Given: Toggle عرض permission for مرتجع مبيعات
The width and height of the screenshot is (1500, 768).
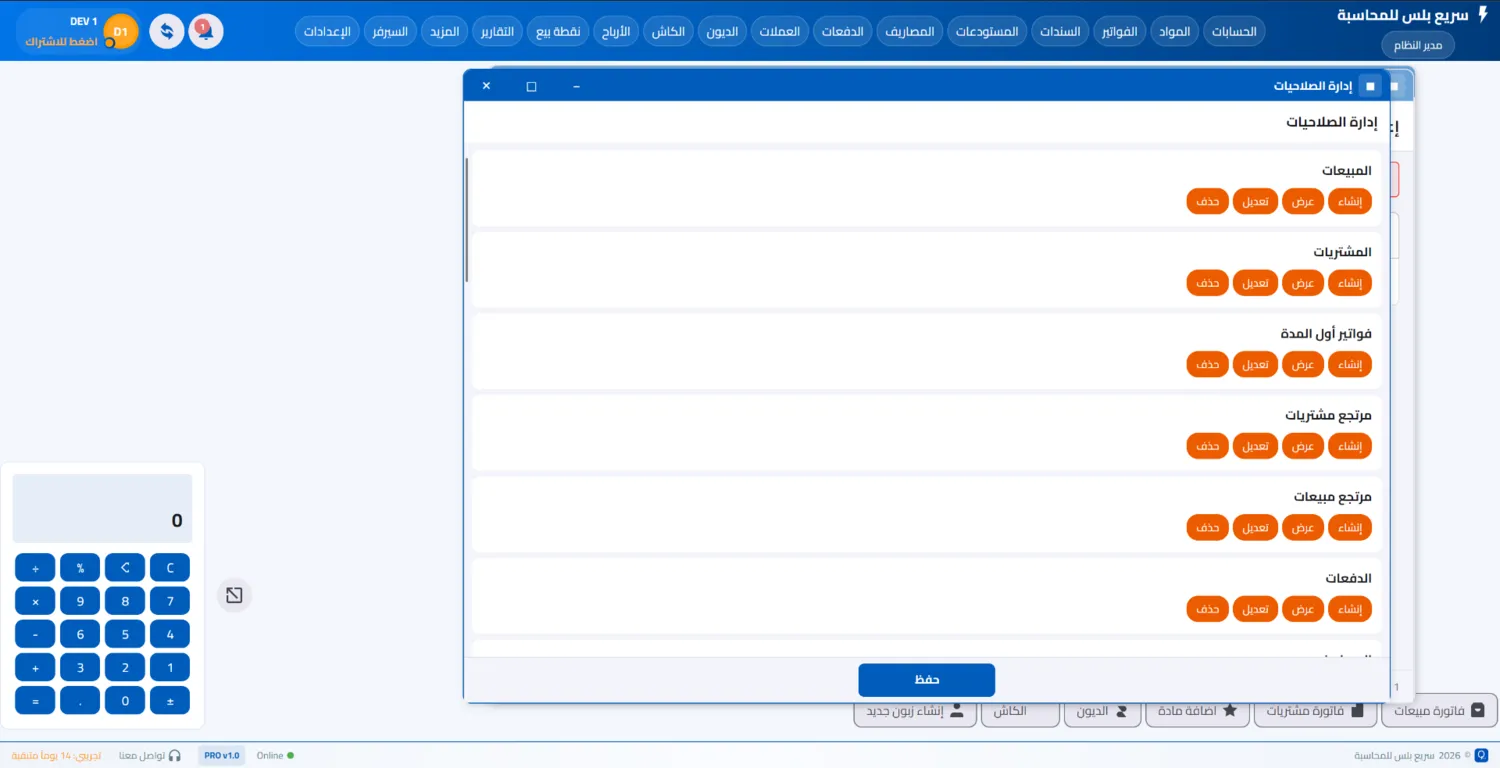Looking at the screenshot, I should pos(1302,528).
